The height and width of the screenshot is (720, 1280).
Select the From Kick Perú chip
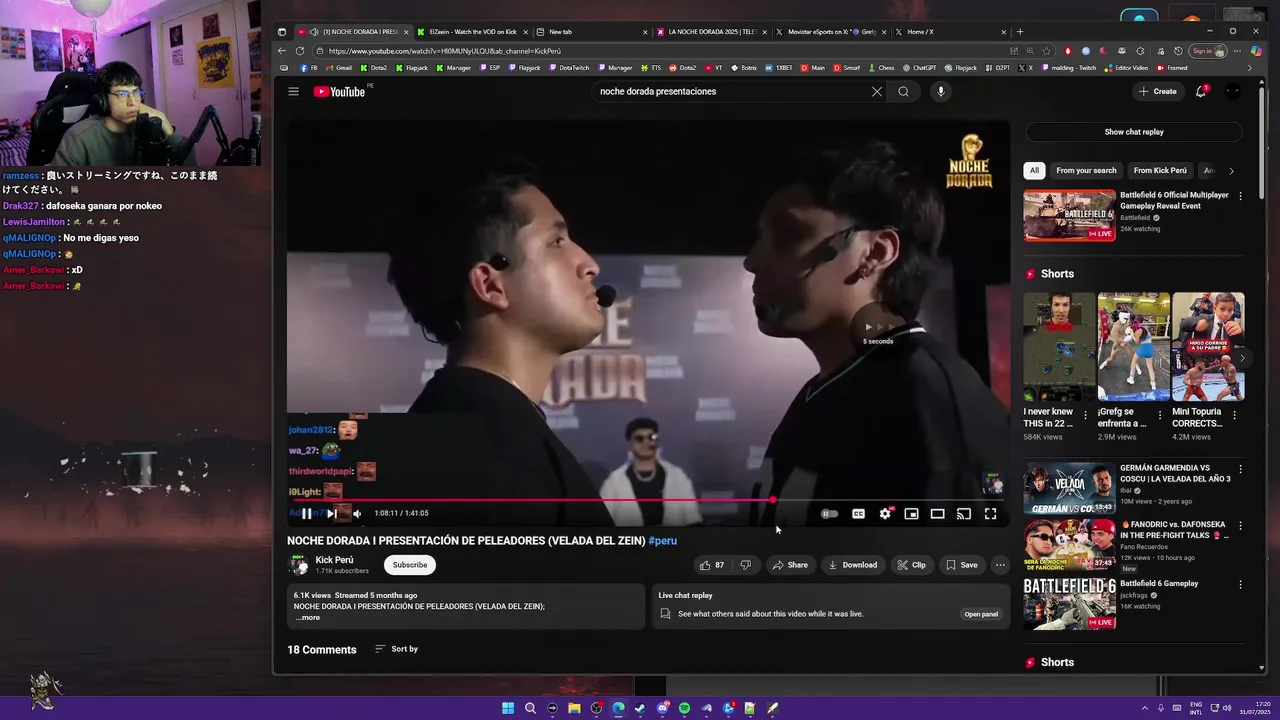click(1160, 170)
